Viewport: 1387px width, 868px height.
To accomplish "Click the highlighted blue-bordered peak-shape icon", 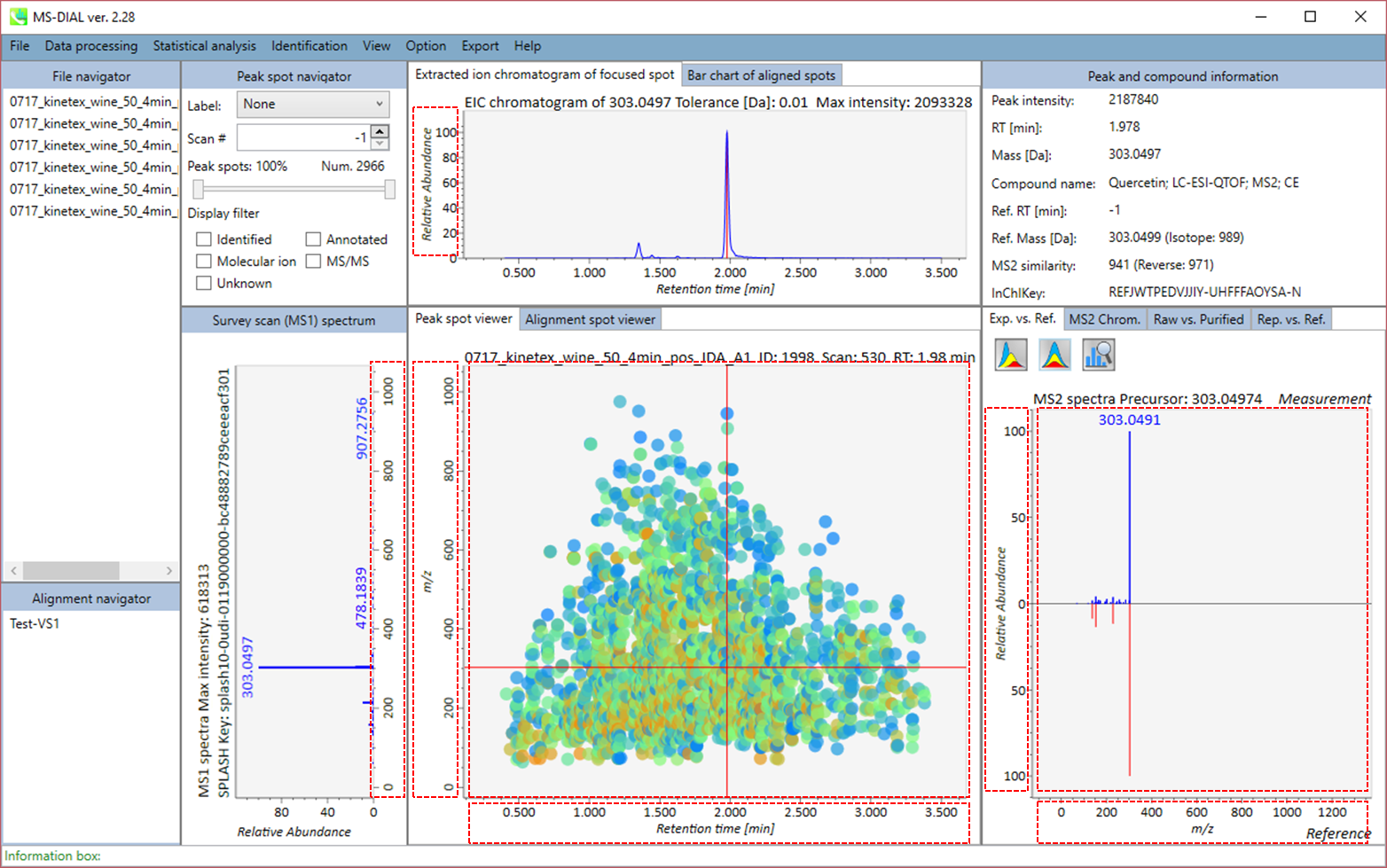I will click(x=1054, y=355).
